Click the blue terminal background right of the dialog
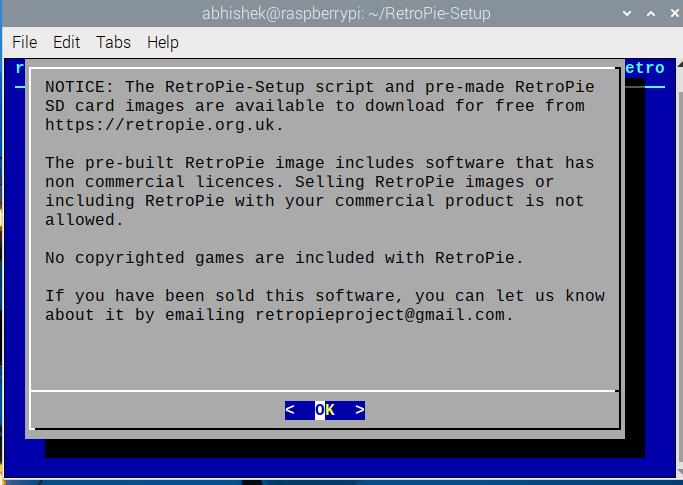 coord(656,250)
